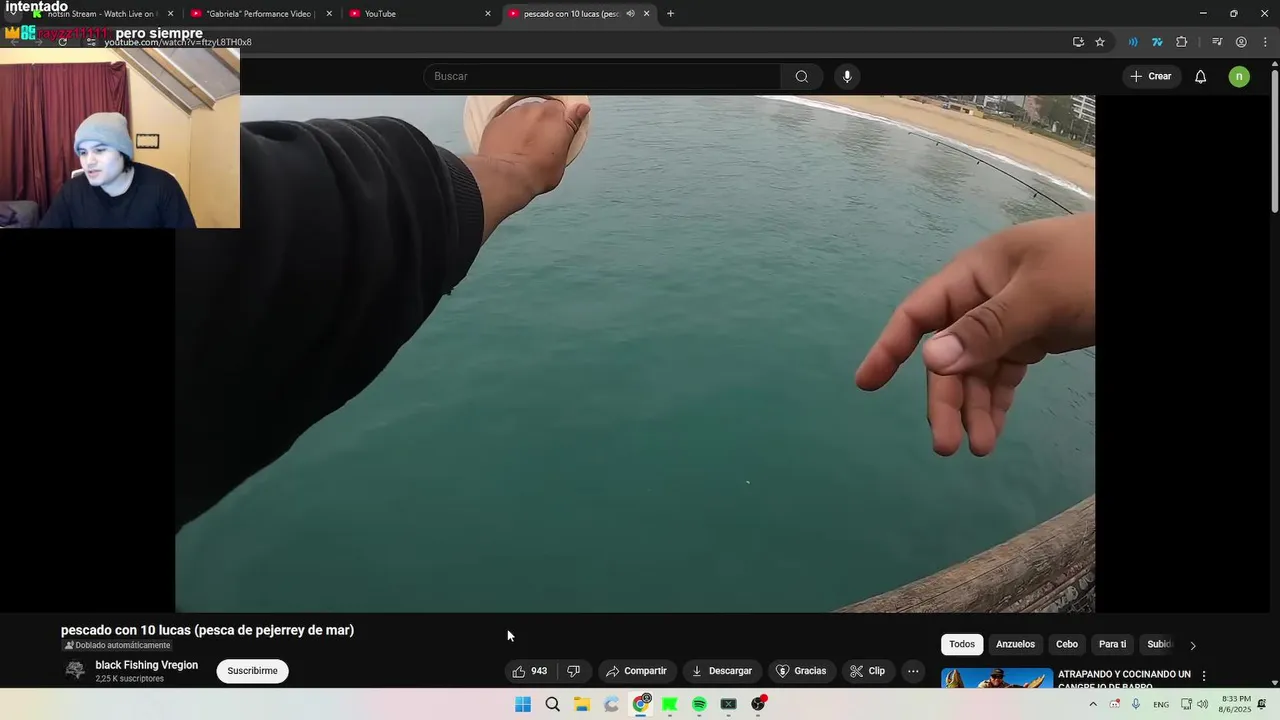Open black Fishing Vregion channel avatar

pos(75,671)
